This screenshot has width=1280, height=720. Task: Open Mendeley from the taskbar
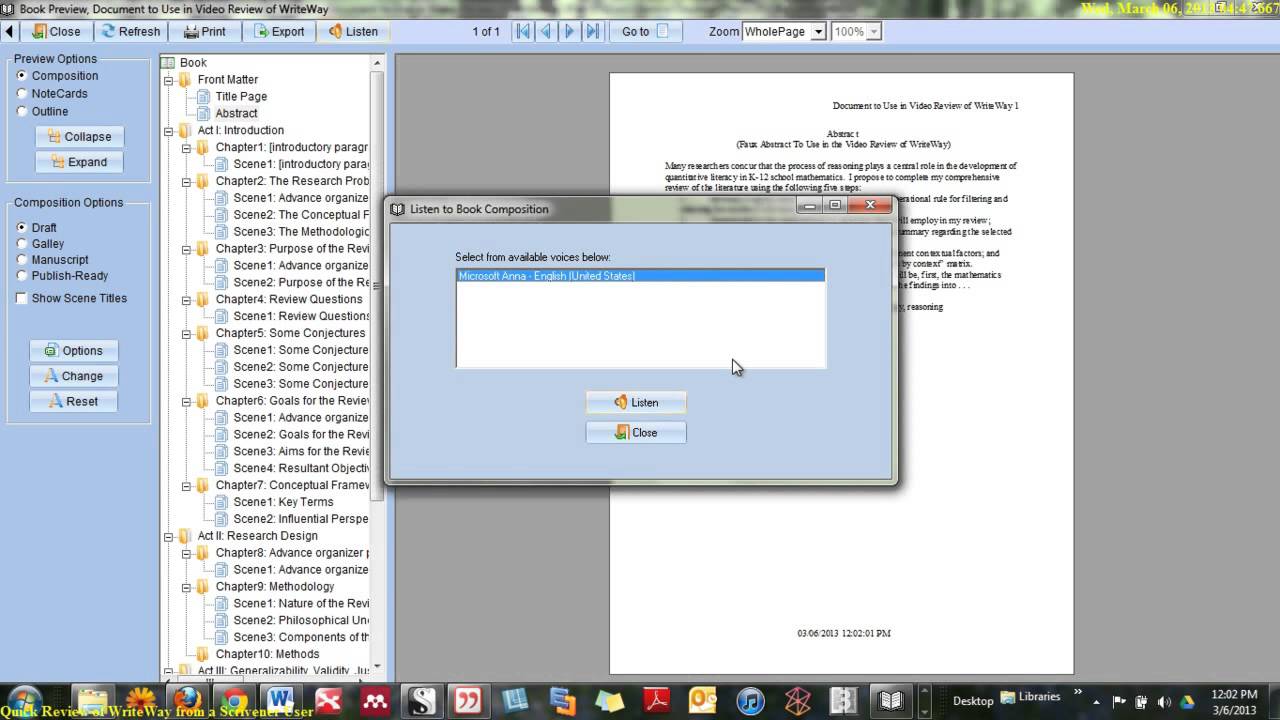pyautogui.click(x=375, y=701)
